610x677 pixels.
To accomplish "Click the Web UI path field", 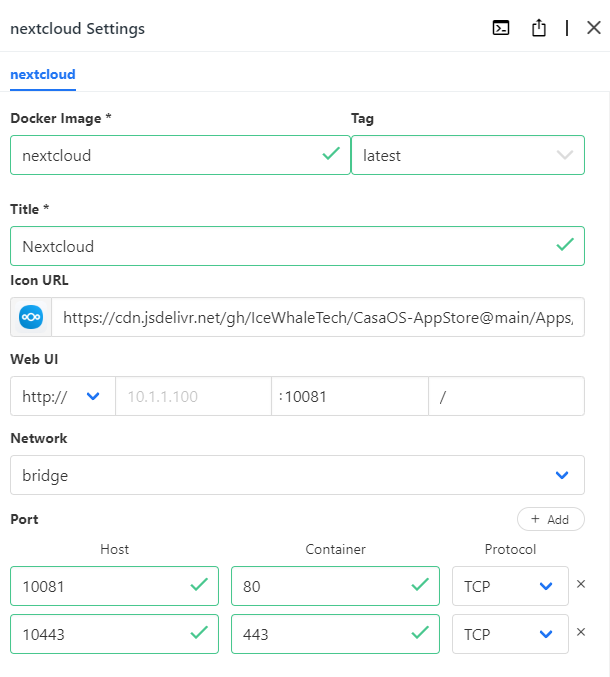I will 506,396.
